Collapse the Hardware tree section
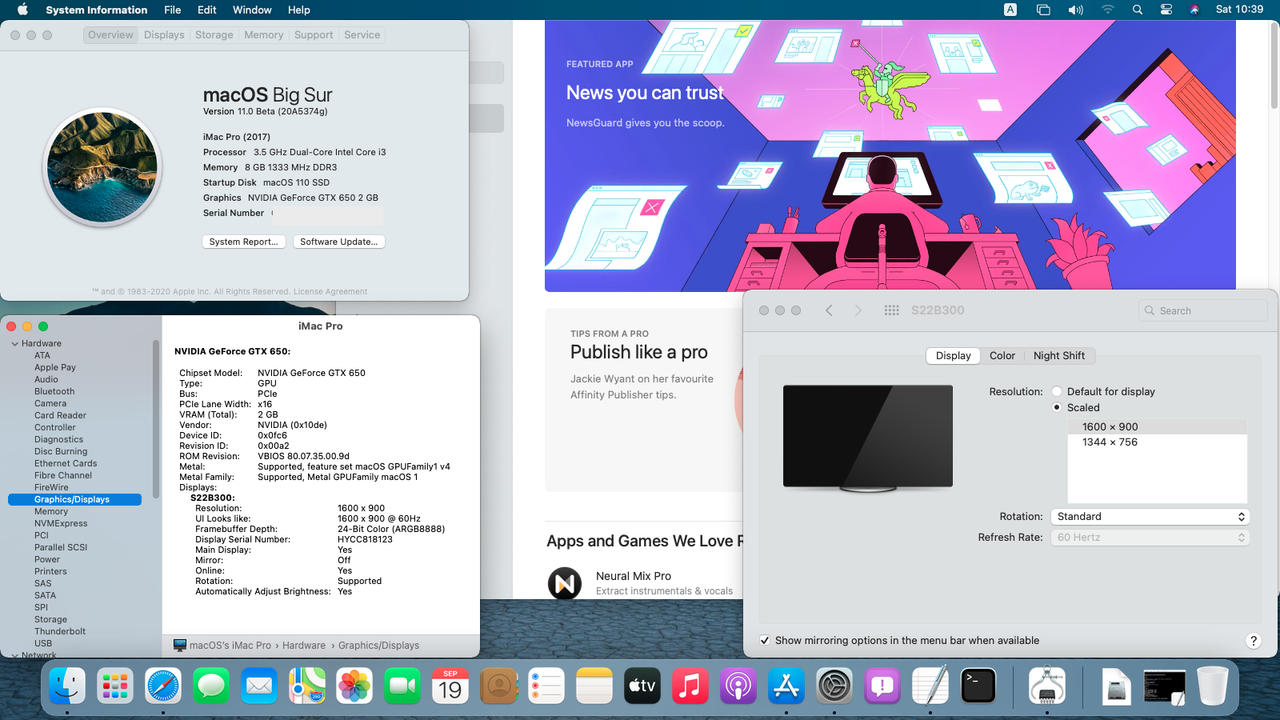Screen dimensions: 1280x720 tap(14, 344)
